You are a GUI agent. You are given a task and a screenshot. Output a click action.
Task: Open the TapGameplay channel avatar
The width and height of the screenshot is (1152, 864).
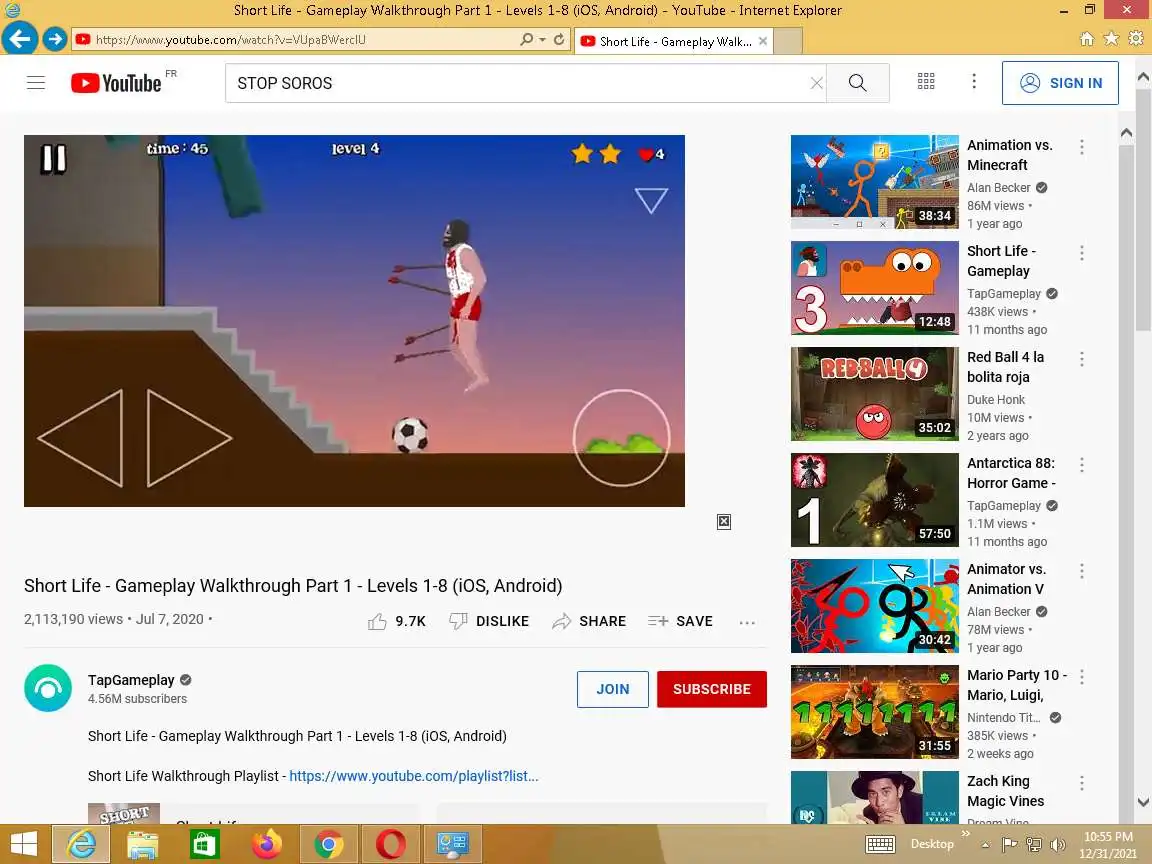(x=48, y=688)
